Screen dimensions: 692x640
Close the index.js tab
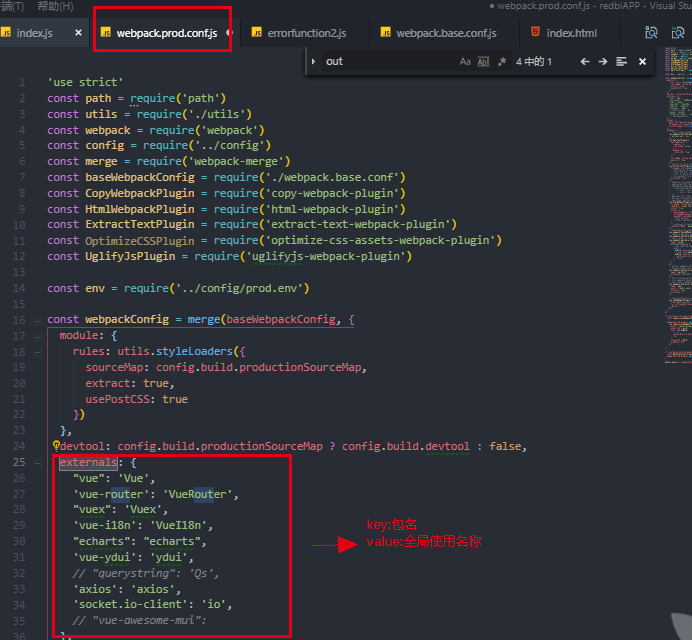[79, 33]
